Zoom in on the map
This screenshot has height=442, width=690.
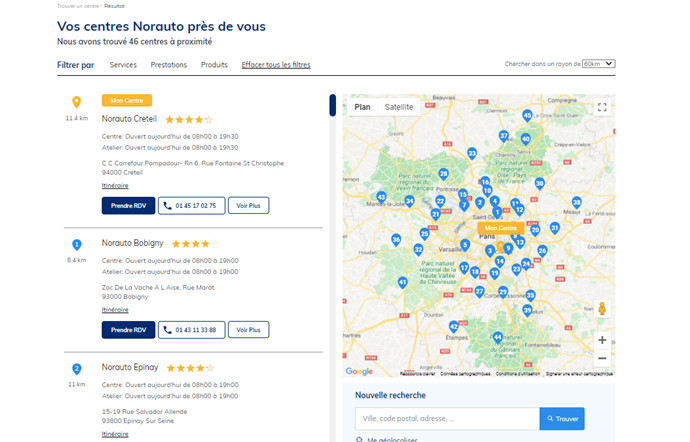tap(602, 340)
